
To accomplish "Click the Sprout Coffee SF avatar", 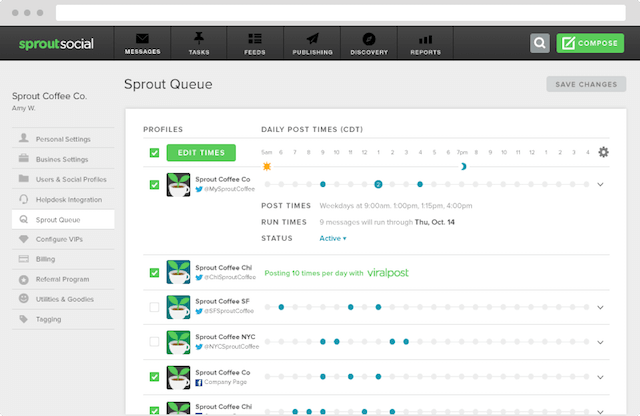I will click(178, 307).
